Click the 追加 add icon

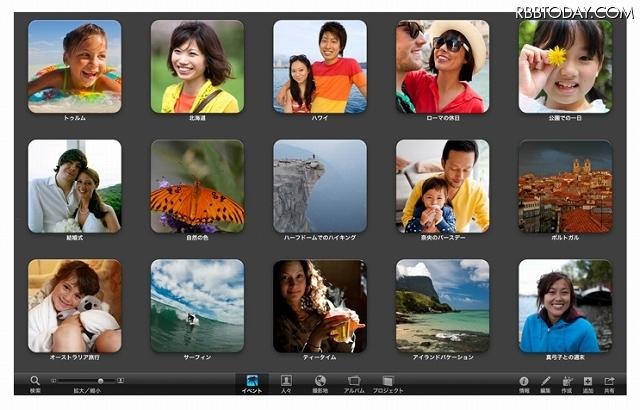(x=588, y=380)
